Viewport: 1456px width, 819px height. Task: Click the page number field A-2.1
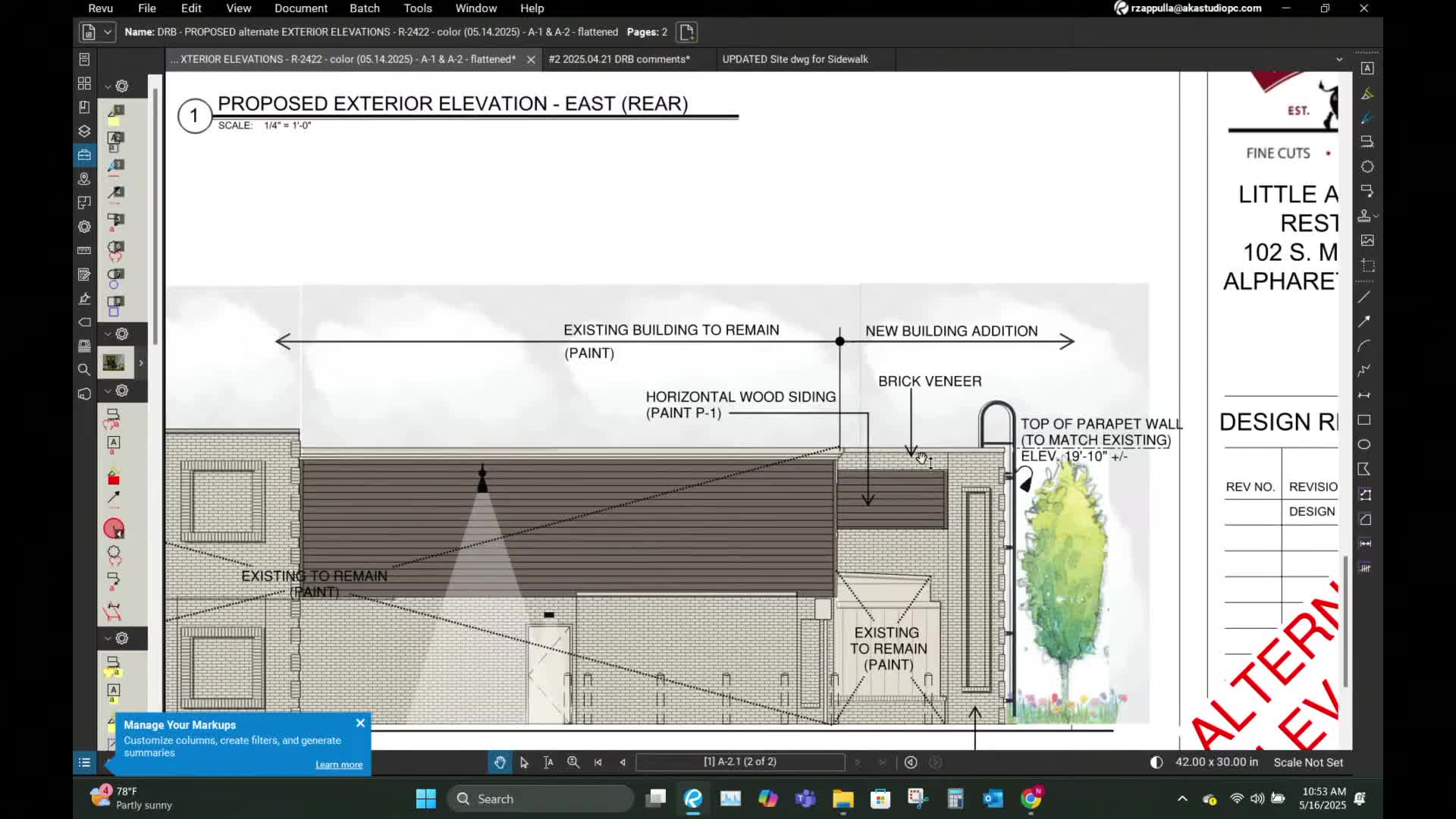pos(740,762)
